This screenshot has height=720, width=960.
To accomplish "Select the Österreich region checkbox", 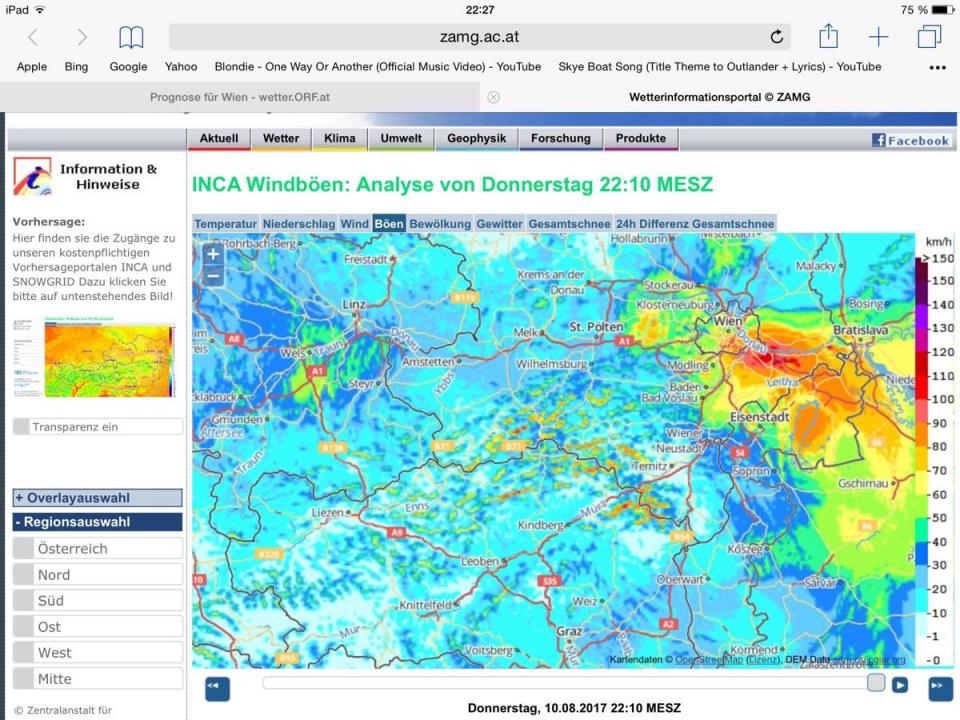I will tap(23, 549).
